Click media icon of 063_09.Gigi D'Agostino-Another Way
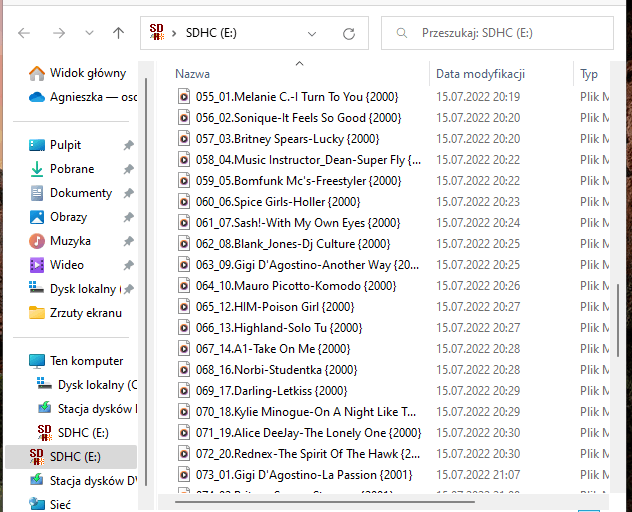 coord(184,264)
